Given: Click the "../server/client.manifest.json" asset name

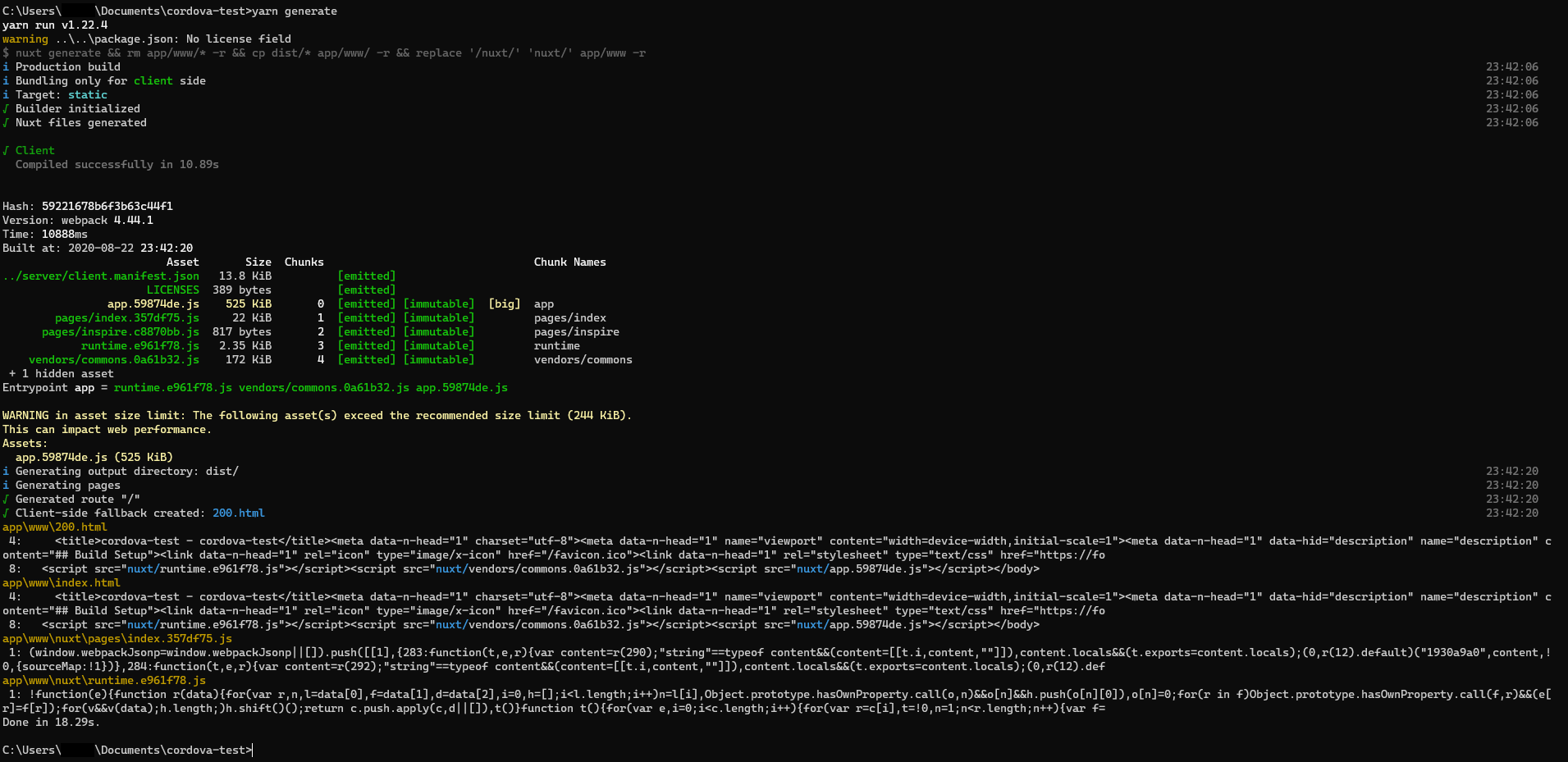Looking at the screenshot, I should click(x=101, y=276).
